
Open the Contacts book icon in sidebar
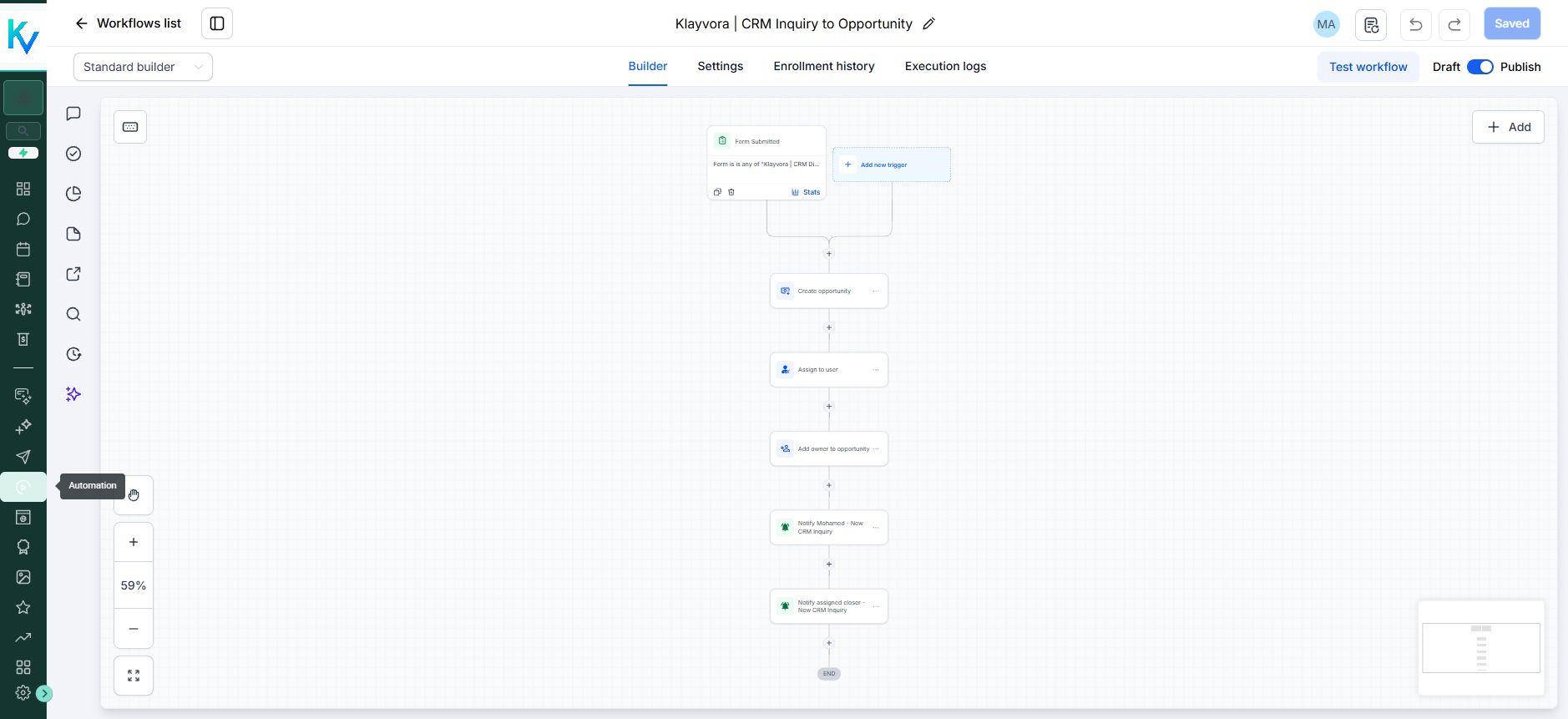click(23, 279)
